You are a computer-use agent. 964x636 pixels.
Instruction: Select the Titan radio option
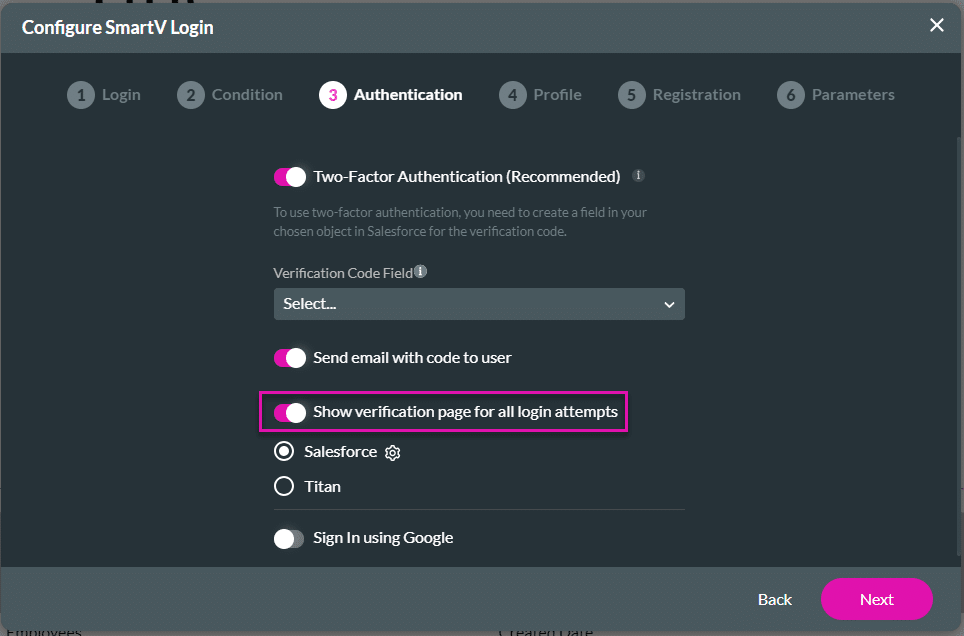pos(284,487)
